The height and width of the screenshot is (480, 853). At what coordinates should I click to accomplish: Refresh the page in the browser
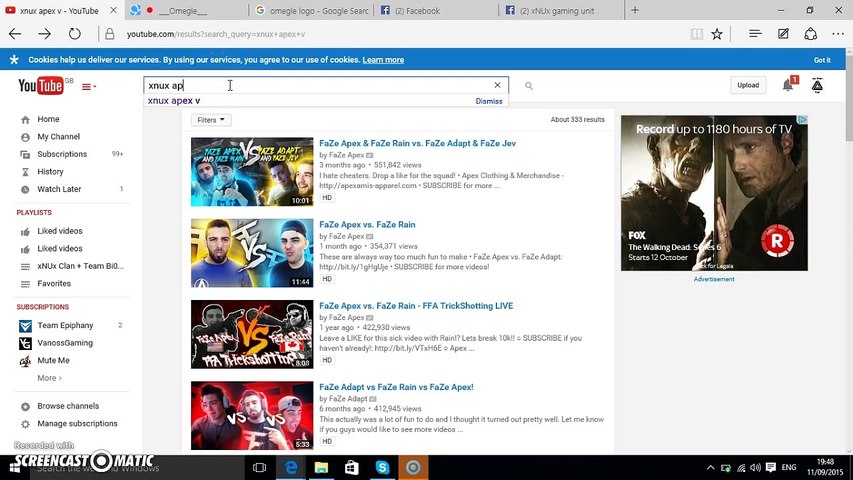74,34
